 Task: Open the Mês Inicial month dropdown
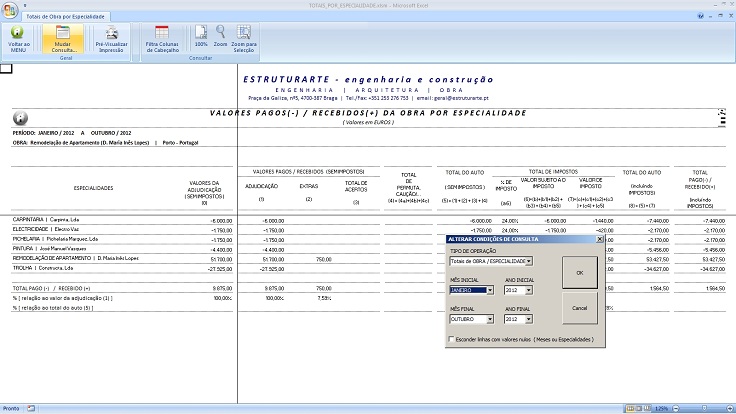[x=490, y=291]
